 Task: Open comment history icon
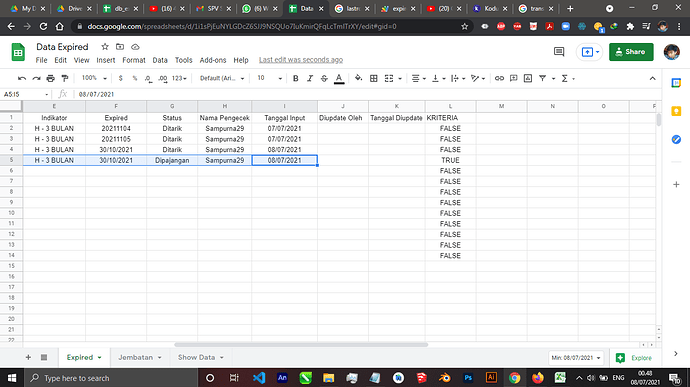coord(559,52)
